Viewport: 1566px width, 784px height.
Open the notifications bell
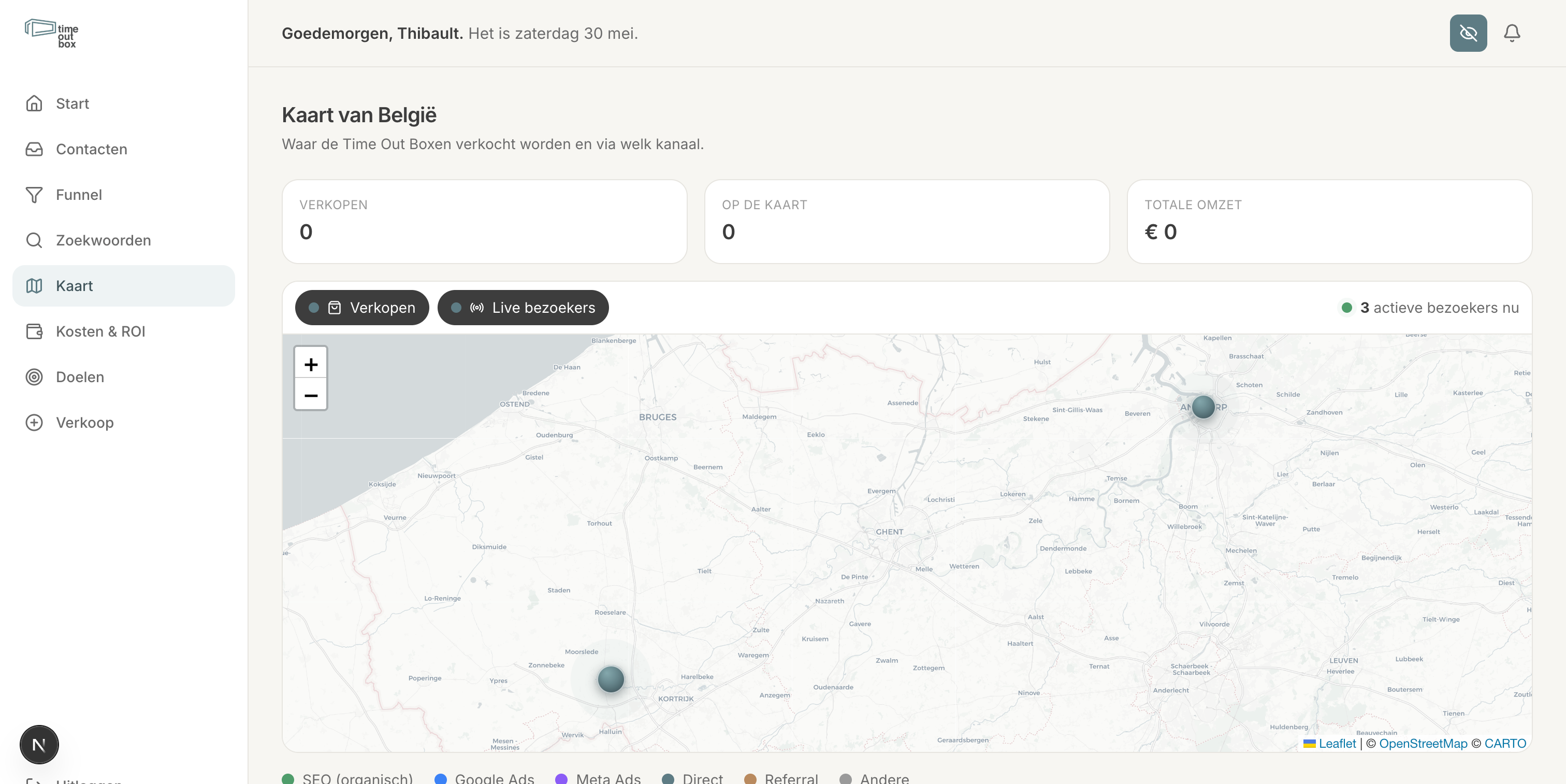point(1512,33)
